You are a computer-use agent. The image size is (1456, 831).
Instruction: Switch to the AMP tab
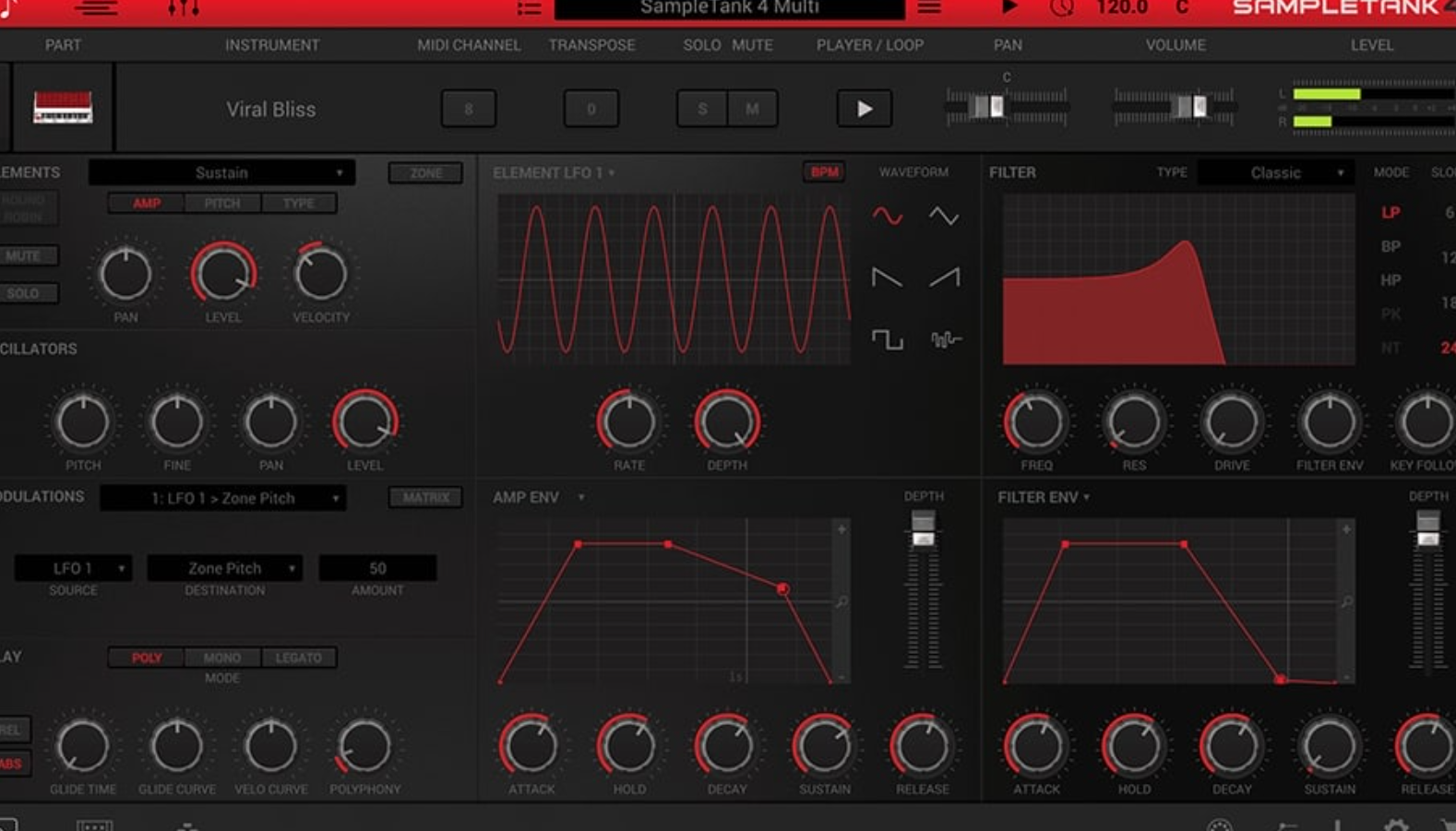[147, 203]
